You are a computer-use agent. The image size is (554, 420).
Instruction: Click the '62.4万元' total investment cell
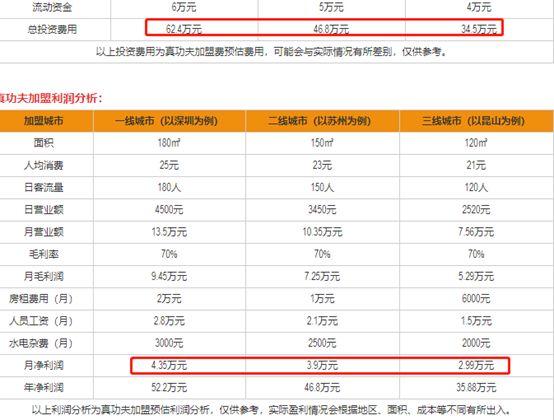(184, 29)
